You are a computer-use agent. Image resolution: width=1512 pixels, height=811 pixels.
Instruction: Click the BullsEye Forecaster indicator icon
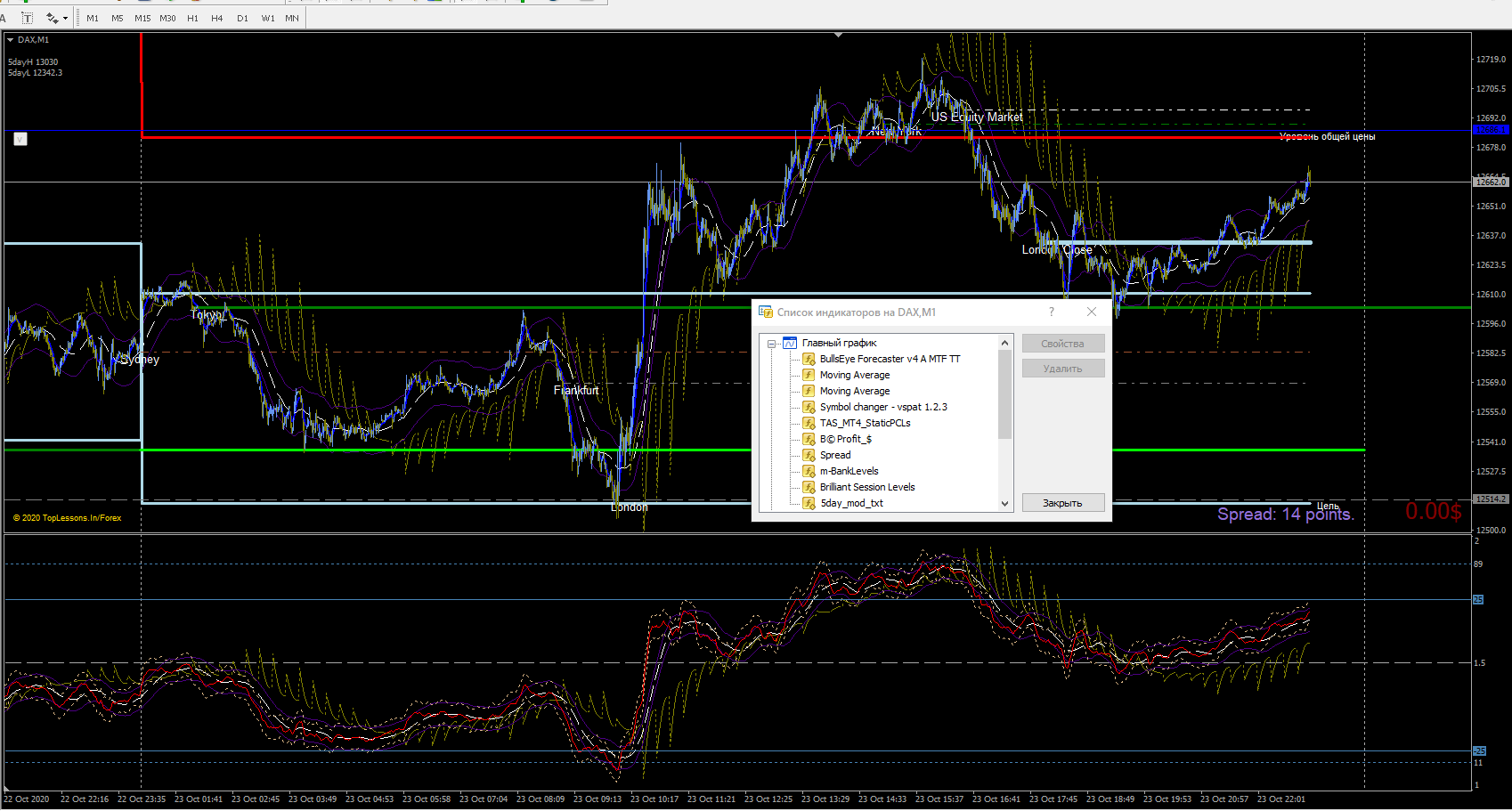click(x=809, y=359)
